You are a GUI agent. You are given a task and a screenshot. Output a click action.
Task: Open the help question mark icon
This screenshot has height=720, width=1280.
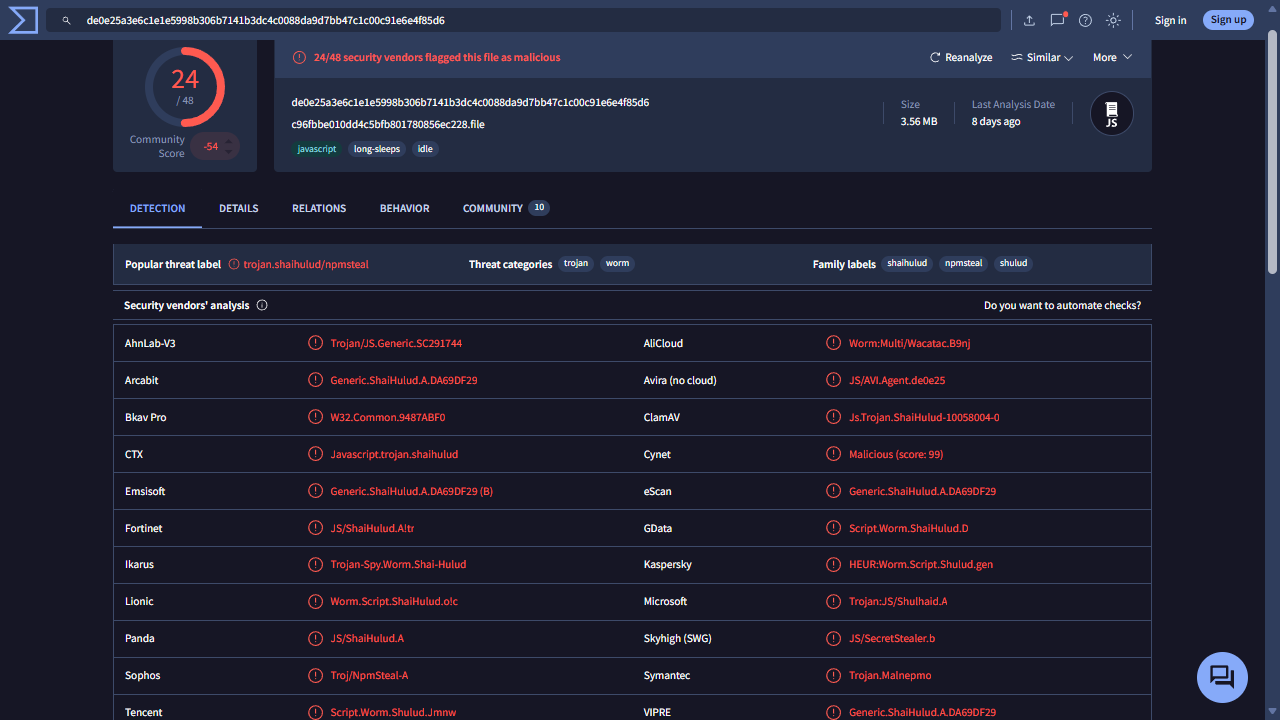click(x=1085, y=20)
